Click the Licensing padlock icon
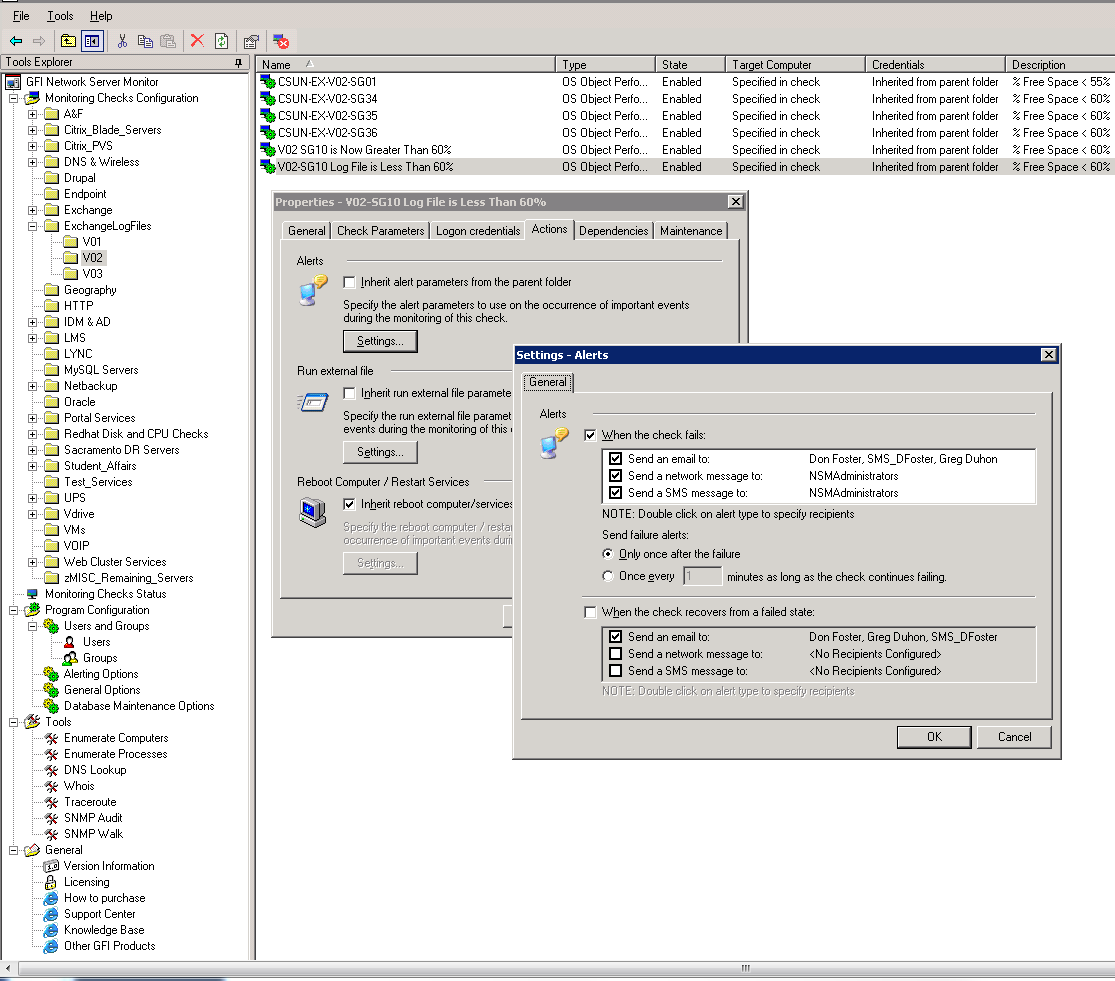 [x=50, y=882]
